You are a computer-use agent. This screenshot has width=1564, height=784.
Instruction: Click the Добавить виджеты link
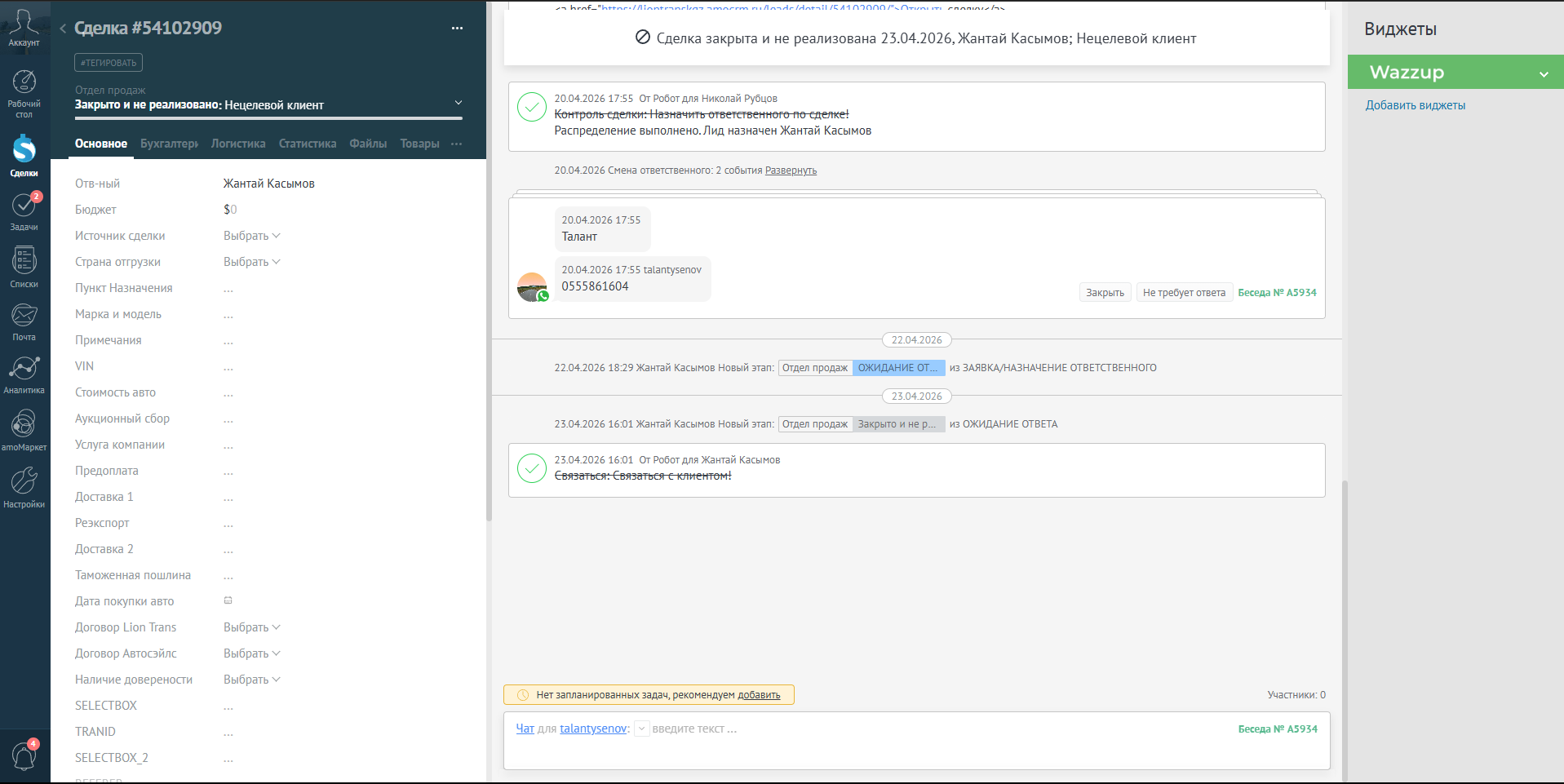[1416, 105]
